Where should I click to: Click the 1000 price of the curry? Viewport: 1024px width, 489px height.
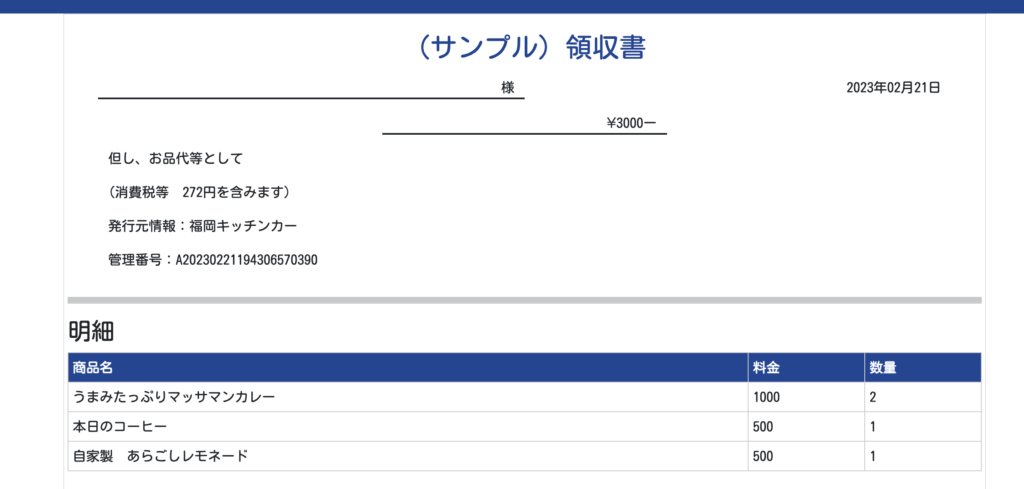click(x=766, y=397)
